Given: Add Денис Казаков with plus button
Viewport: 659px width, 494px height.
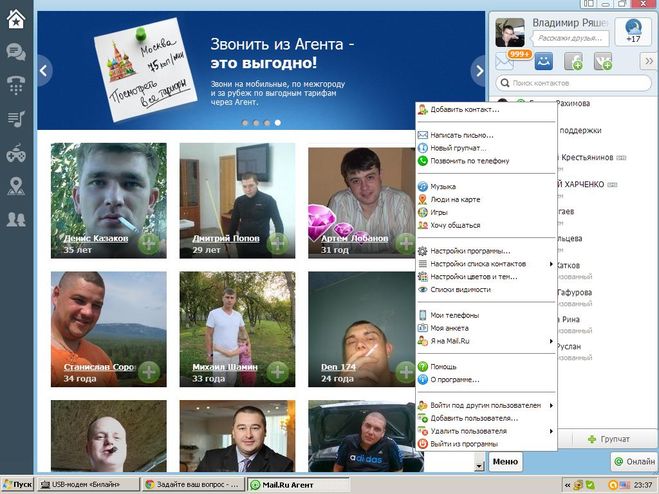Looking at the screenshot, I should point(149,243).
